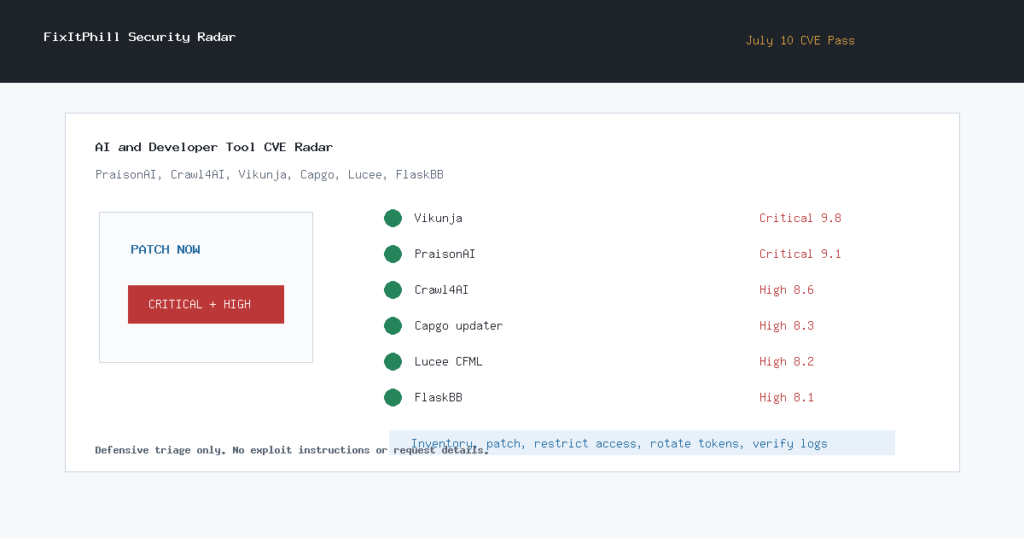This screenshot has height=538, width=1024.
Task: Select the Crawl4AI row name
Action: (441, 290)
